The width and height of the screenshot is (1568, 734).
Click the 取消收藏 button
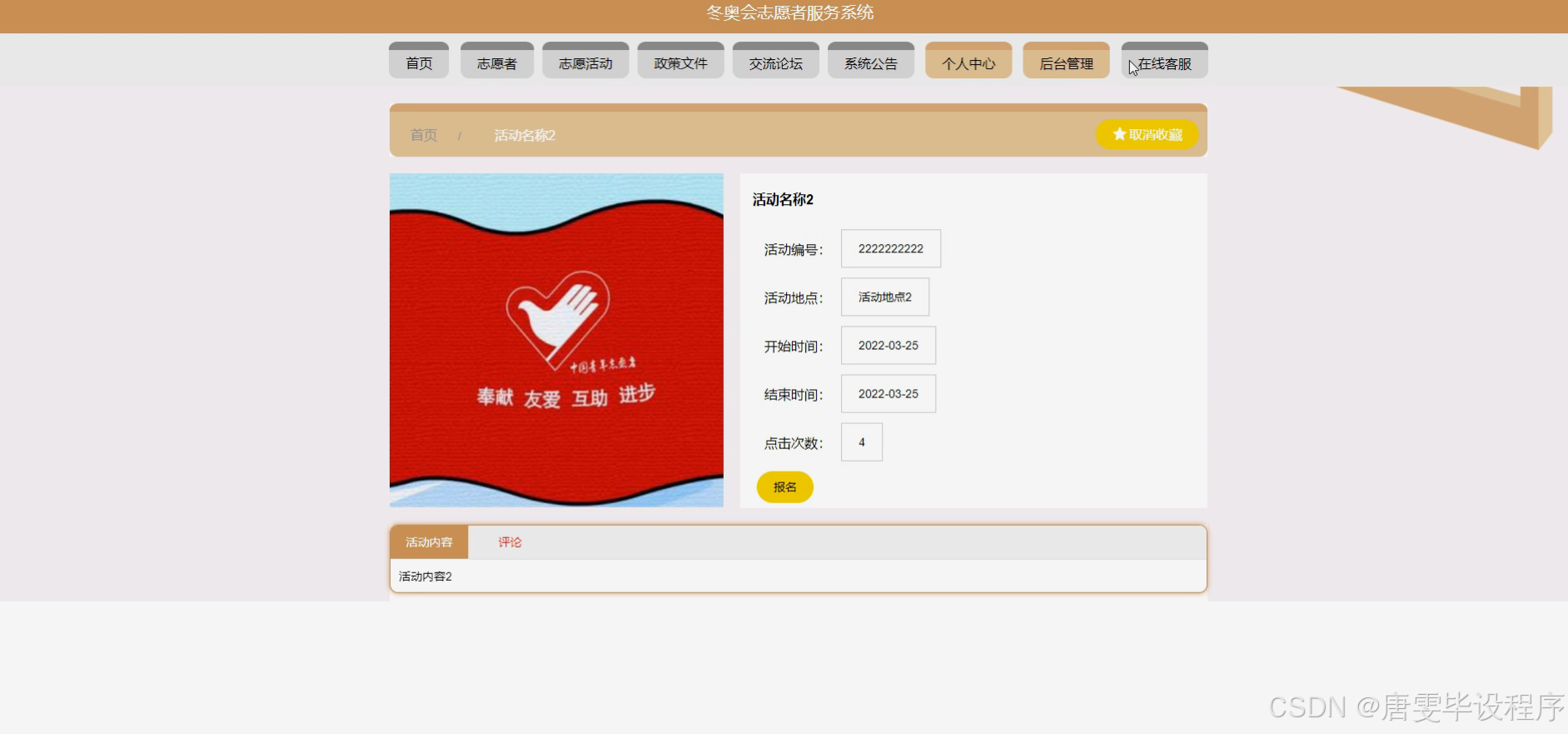coord(1147,134)
